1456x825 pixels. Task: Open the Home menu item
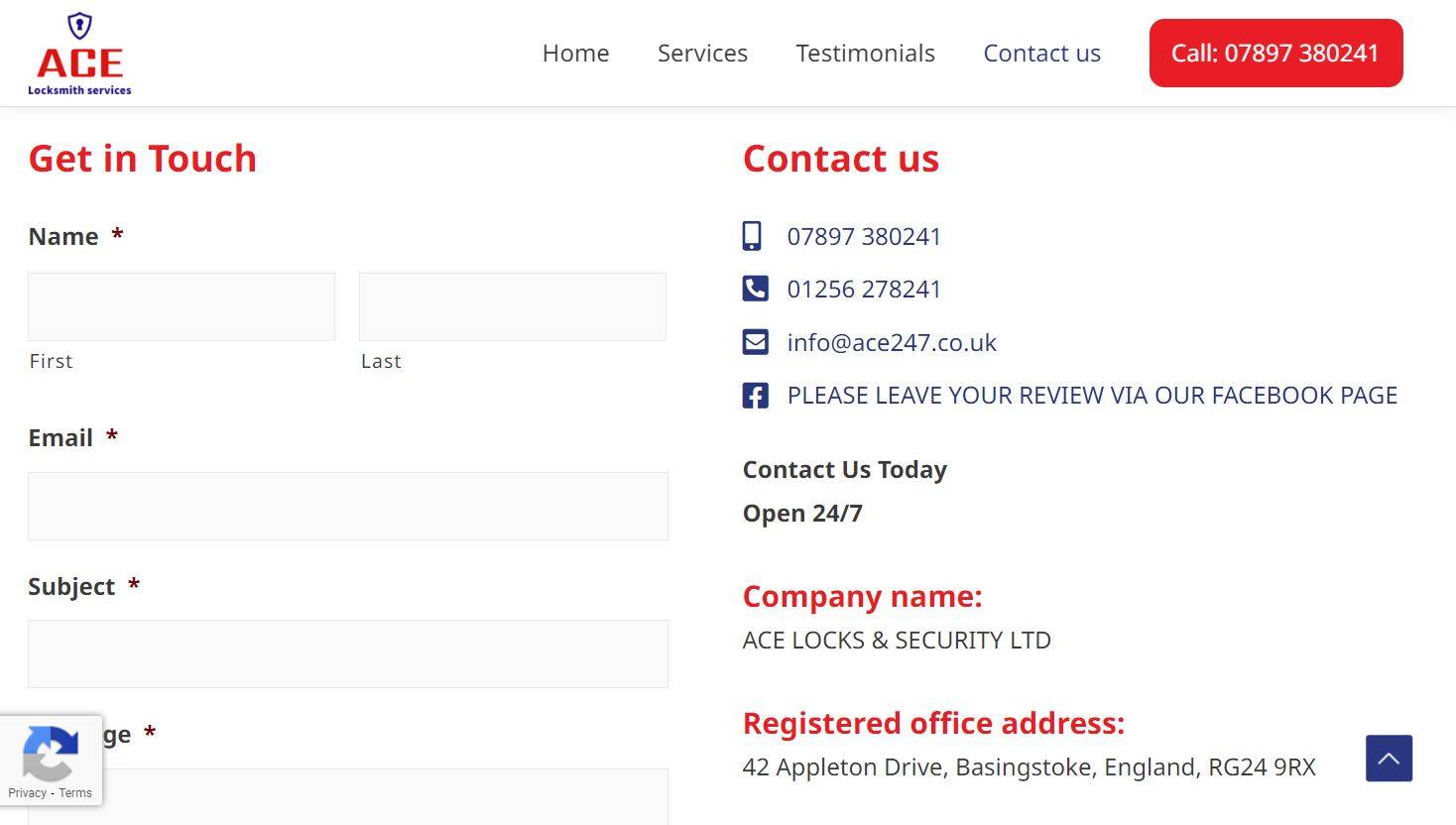(575, 54)
